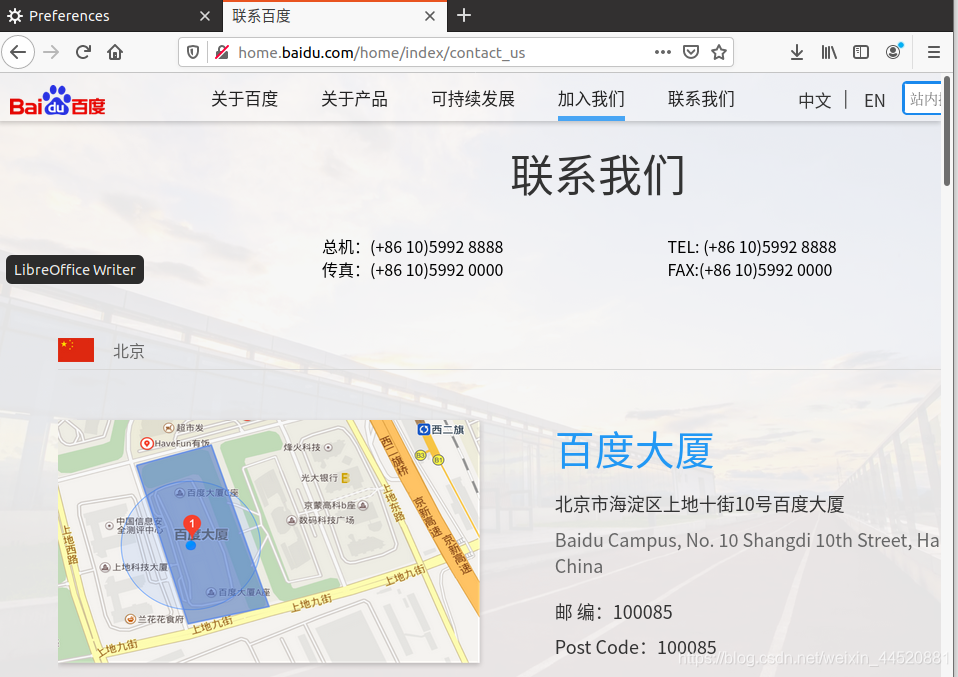Close the Preferences tab
958x677 pixels.
coord(205,16)
